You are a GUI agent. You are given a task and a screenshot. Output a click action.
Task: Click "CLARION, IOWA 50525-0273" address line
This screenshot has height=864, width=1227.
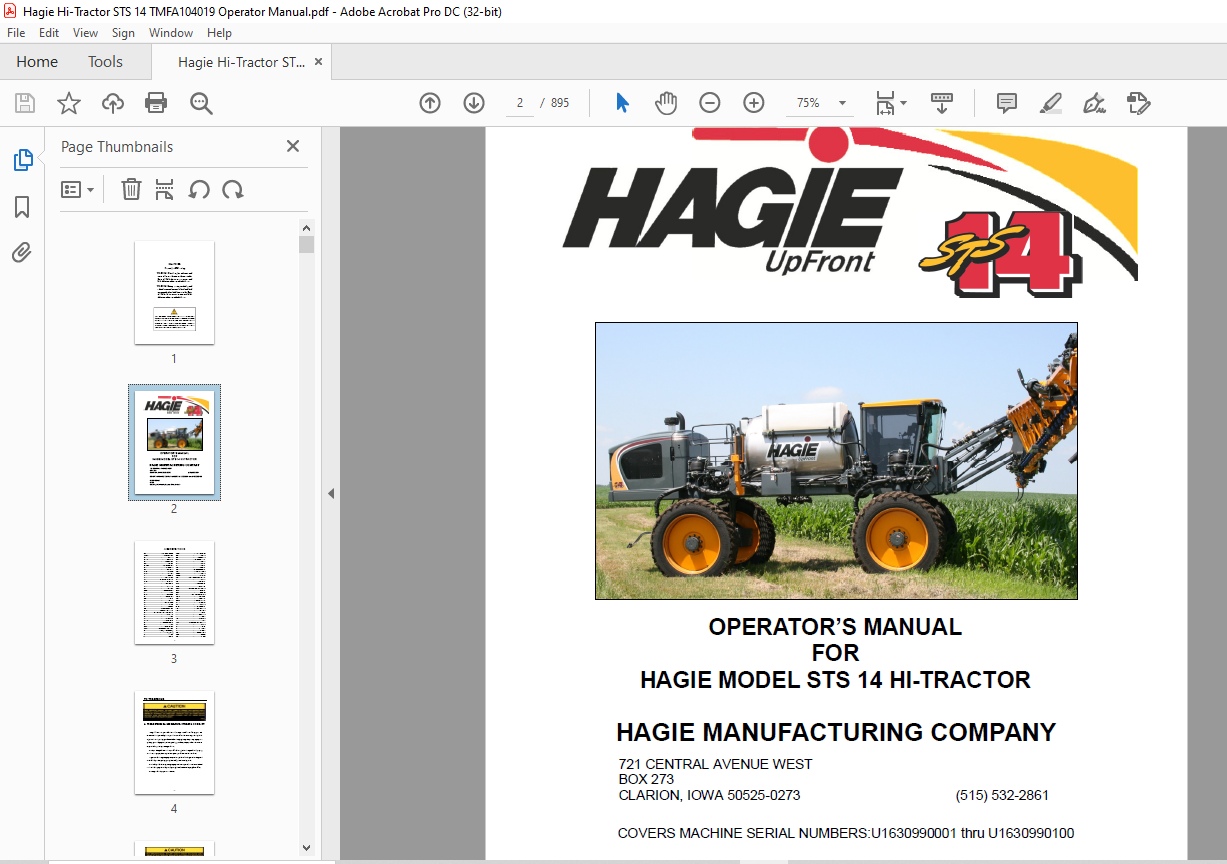coord(709,795)
